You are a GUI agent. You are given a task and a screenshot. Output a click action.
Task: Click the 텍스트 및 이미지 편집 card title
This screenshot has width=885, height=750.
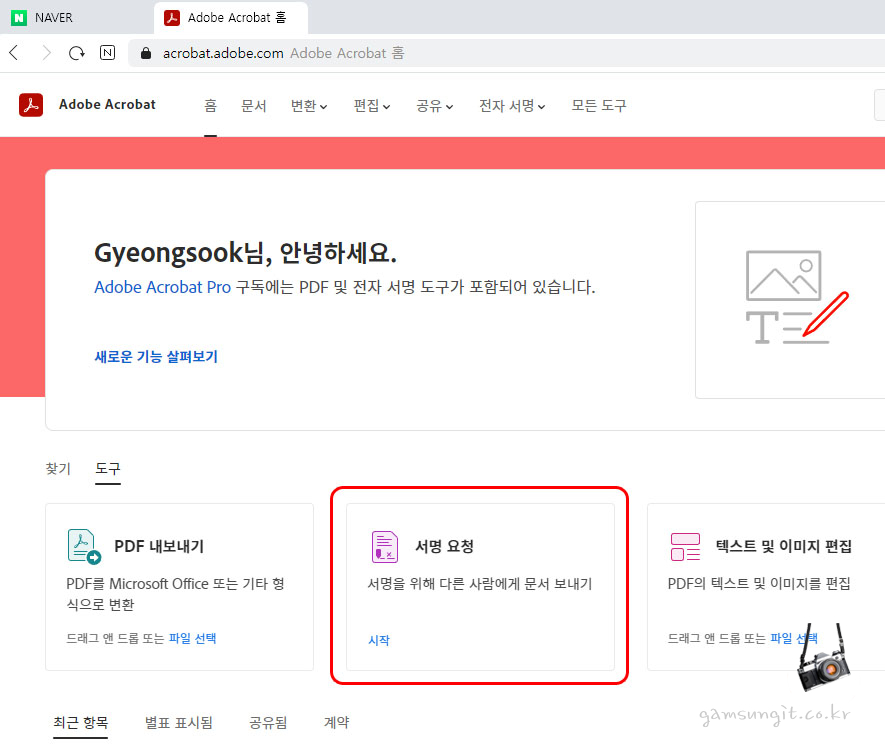(784, 546)
